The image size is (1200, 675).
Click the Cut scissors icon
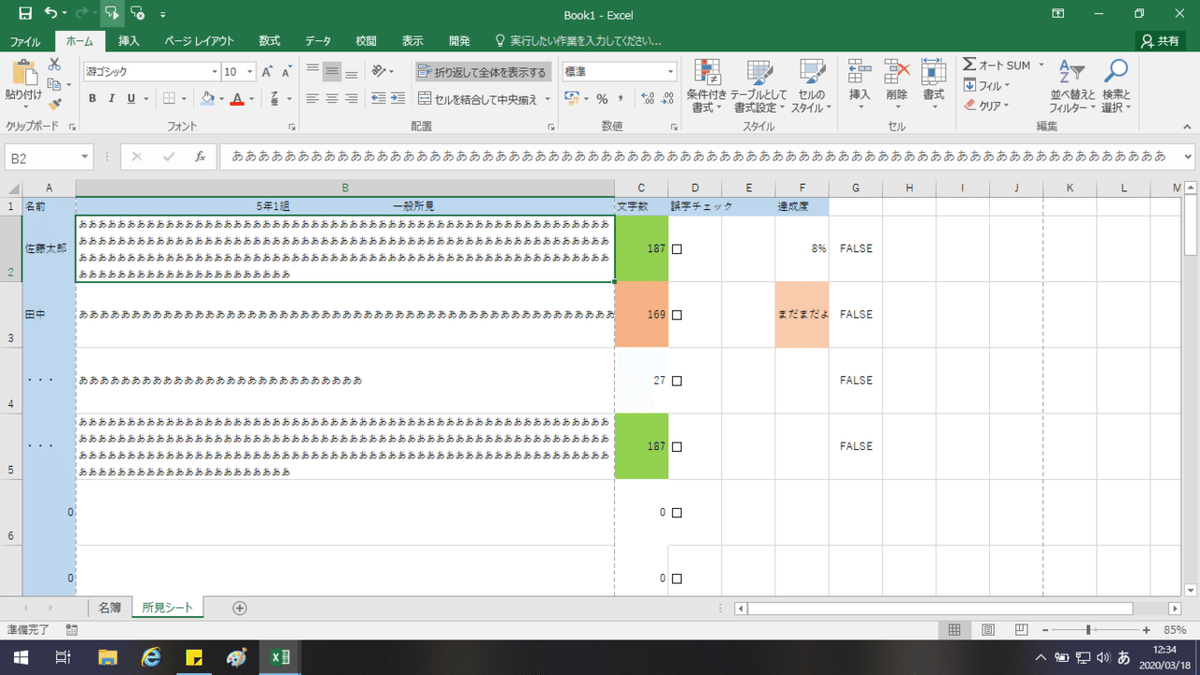pyautogui.click(x=54, y=64)
